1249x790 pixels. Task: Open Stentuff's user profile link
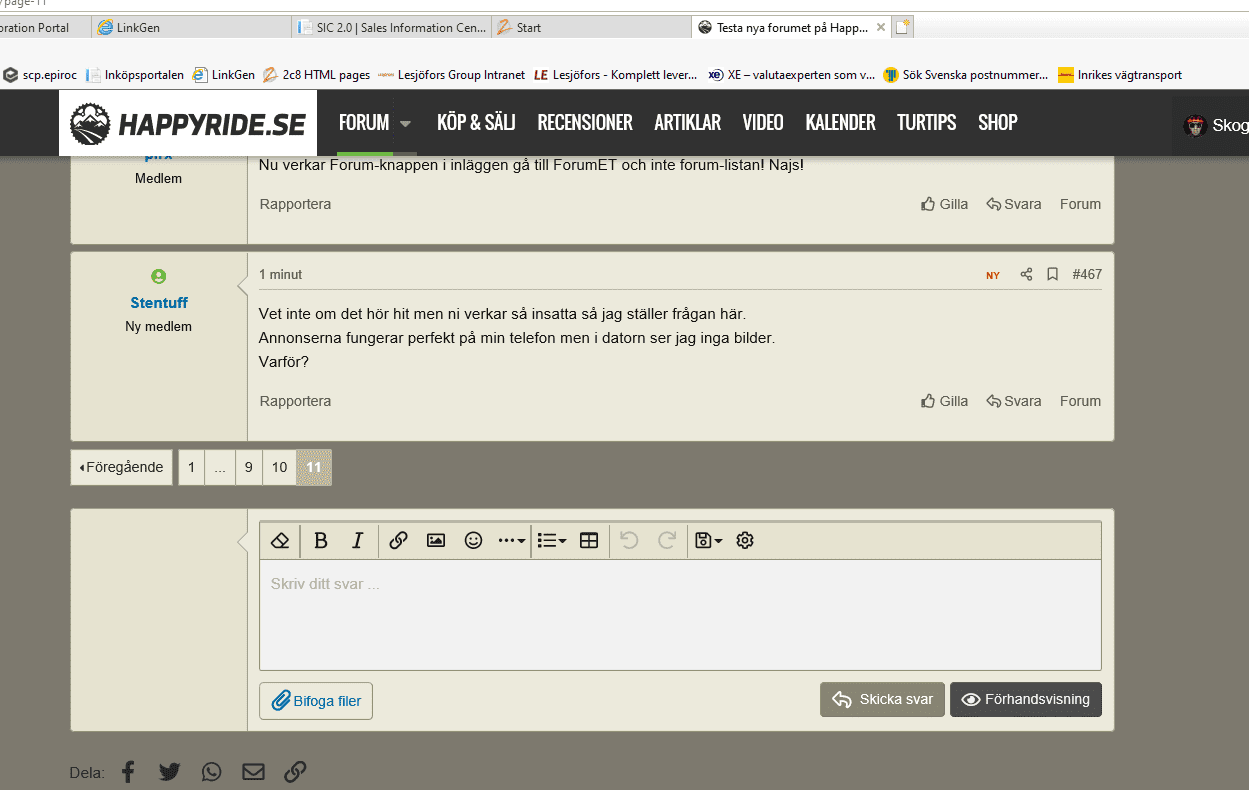pyautogui.click(x=159, y=303)
